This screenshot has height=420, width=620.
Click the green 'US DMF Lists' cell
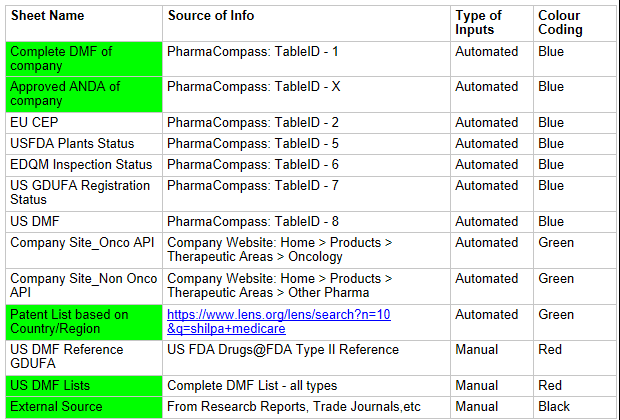84,386
